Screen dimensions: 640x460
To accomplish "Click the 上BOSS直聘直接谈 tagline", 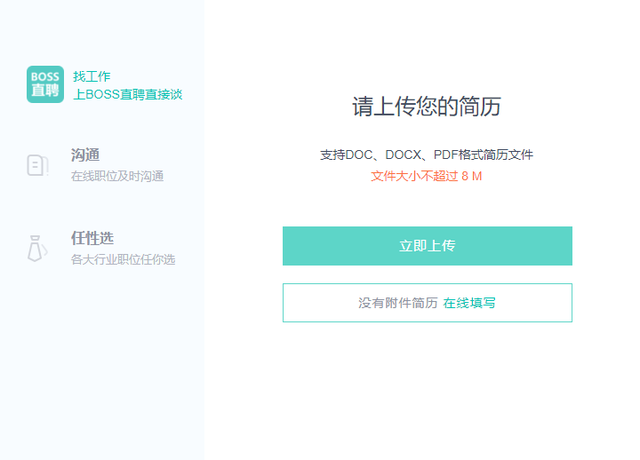I will pos(128,95).
